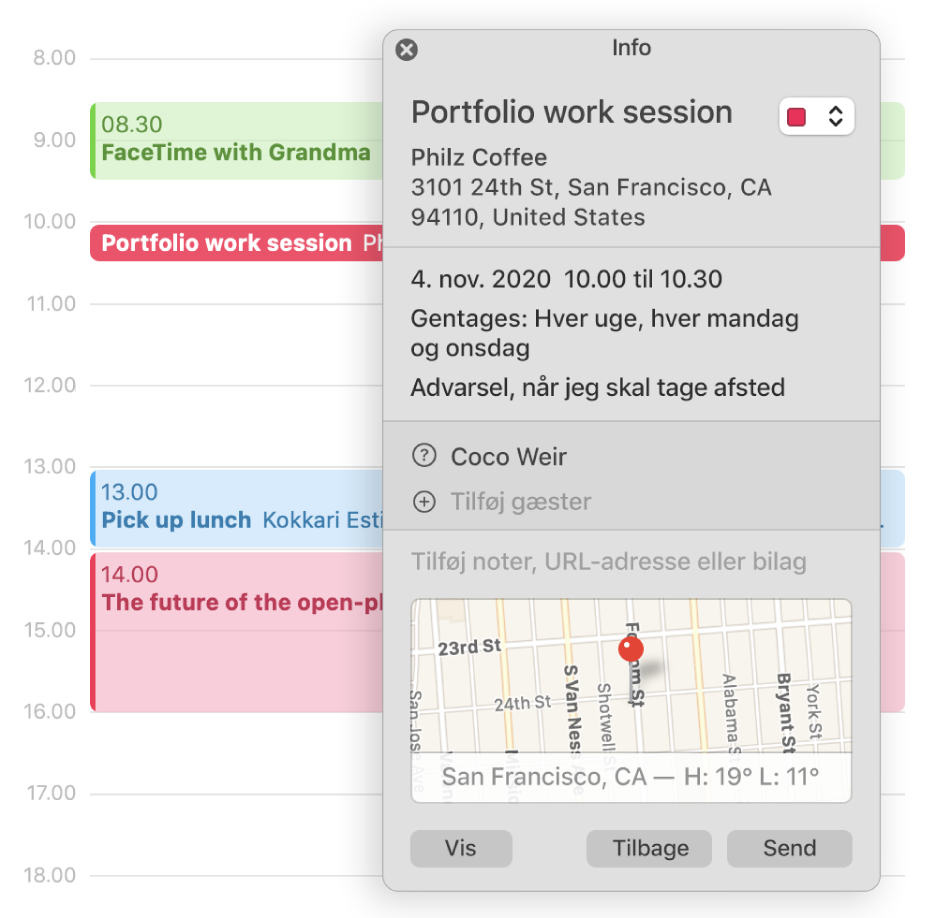Click the Philz Coffee location address
Image resolution: width=931 pixels, height=918 pixels.
(591, 188)
